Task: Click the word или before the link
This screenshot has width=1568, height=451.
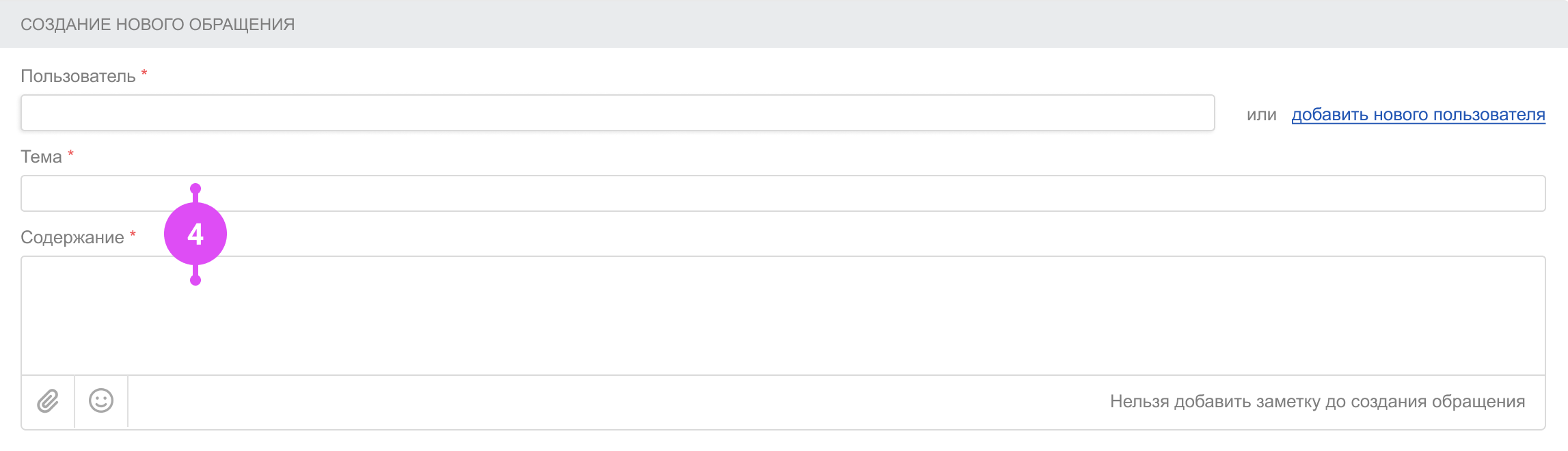Action: point(1261,115)
